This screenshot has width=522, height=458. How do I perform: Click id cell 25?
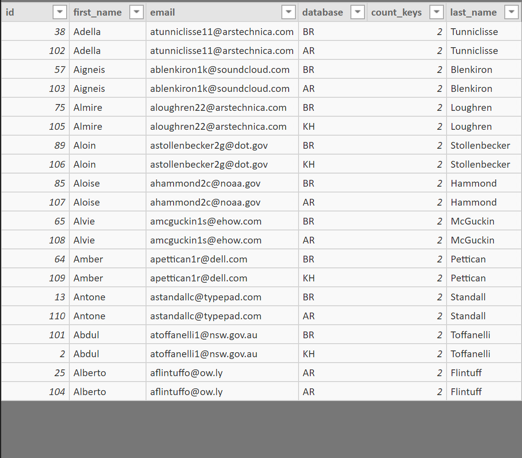(35, 373)
